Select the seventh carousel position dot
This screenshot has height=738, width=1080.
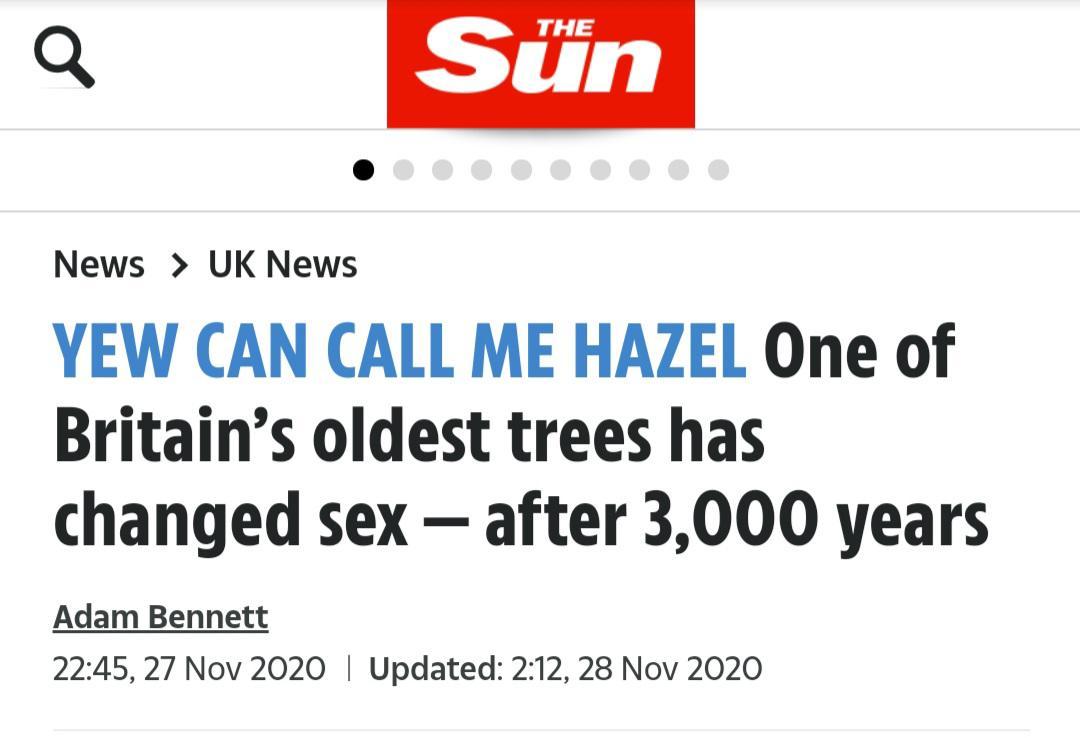click(600, 171)
